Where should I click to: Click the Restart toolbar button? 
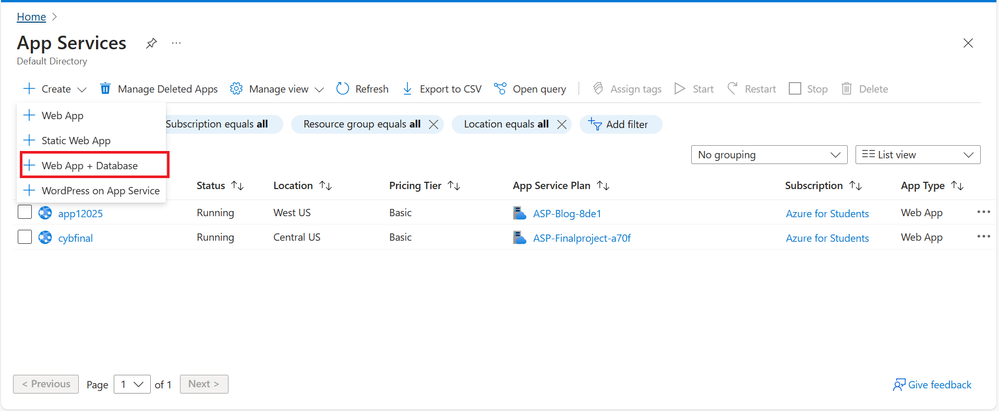coord(751,89)
